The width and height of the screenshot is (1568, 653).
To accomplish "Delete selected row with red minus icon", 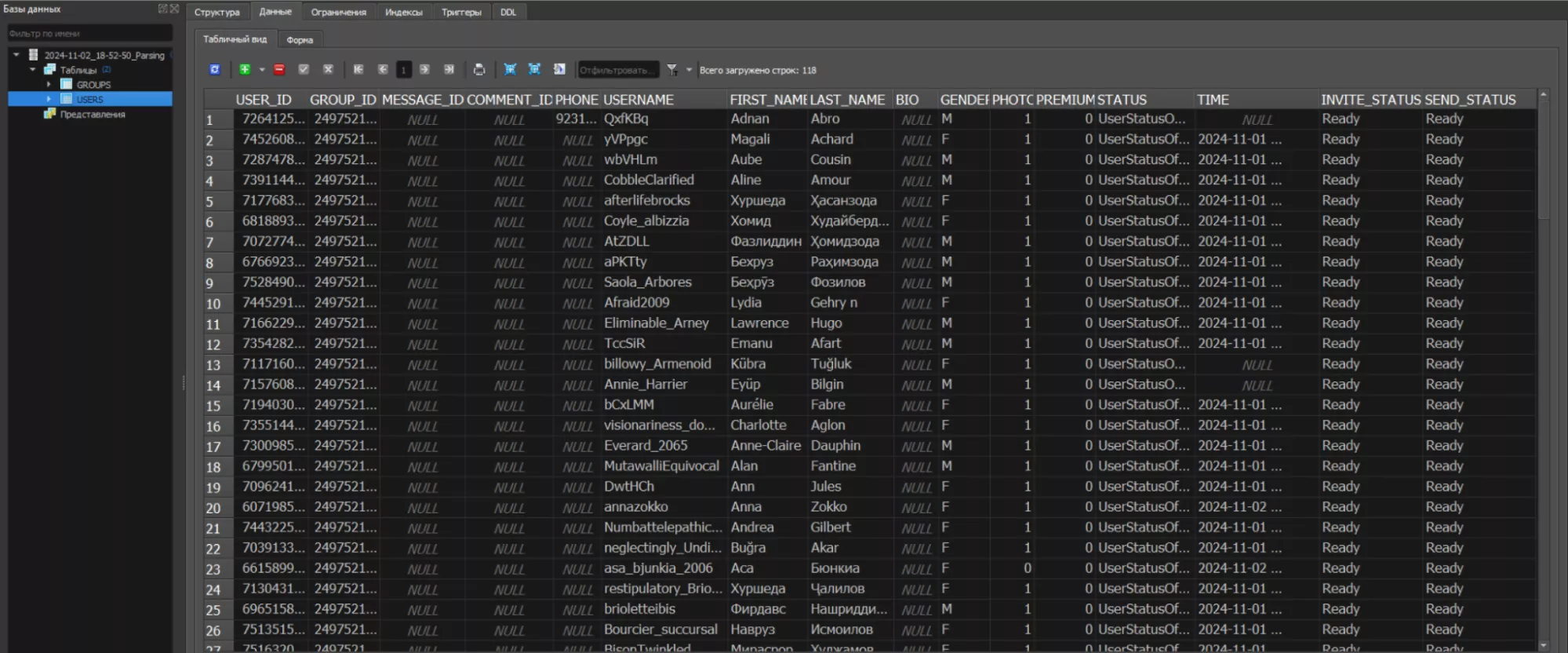I will (x=279, y=70).
